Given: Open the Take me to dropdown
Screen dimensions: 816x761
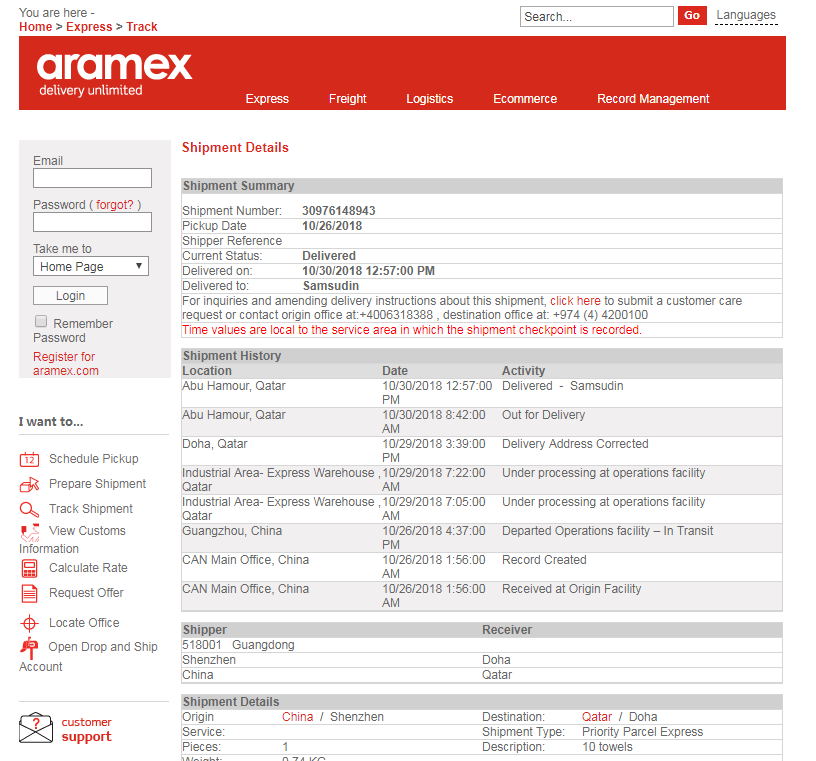Looking at the screenshot, I should click(x=91, y=267).
